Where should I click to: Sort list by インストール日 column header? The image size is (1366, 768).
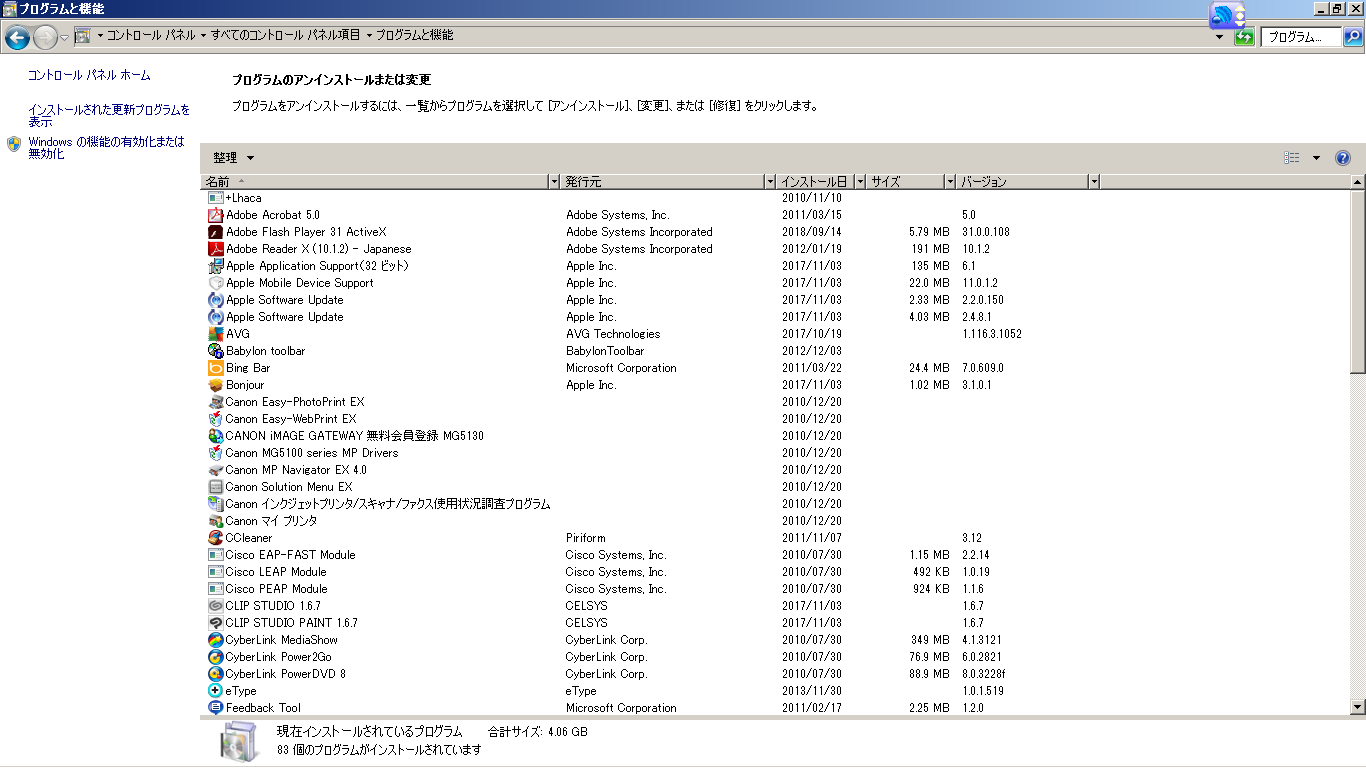(x=814, y=182)
